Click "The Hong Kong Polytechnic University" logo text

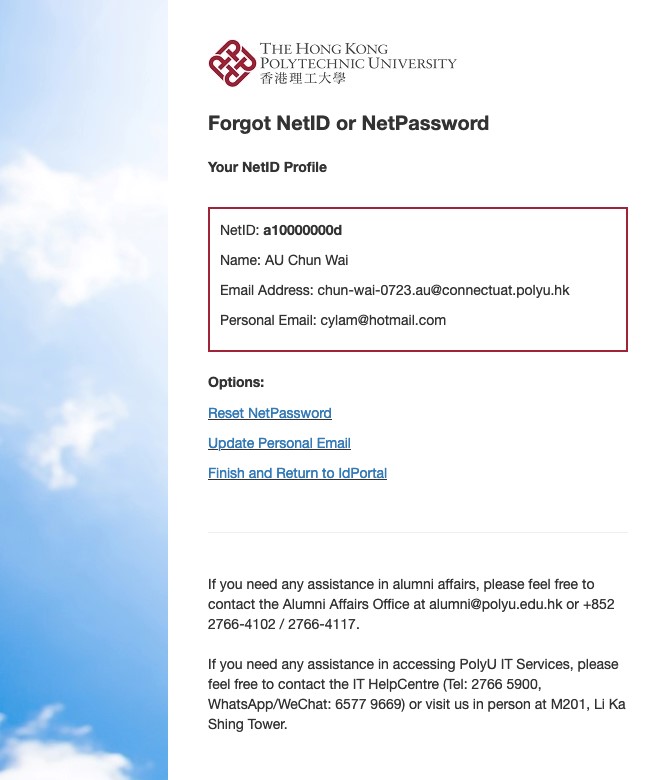click(x=357, y=56)
